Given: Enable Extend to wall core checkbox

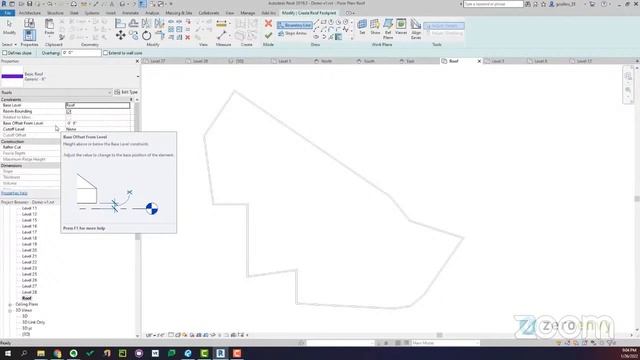Looking at the screenshot, I should point(105,53).
